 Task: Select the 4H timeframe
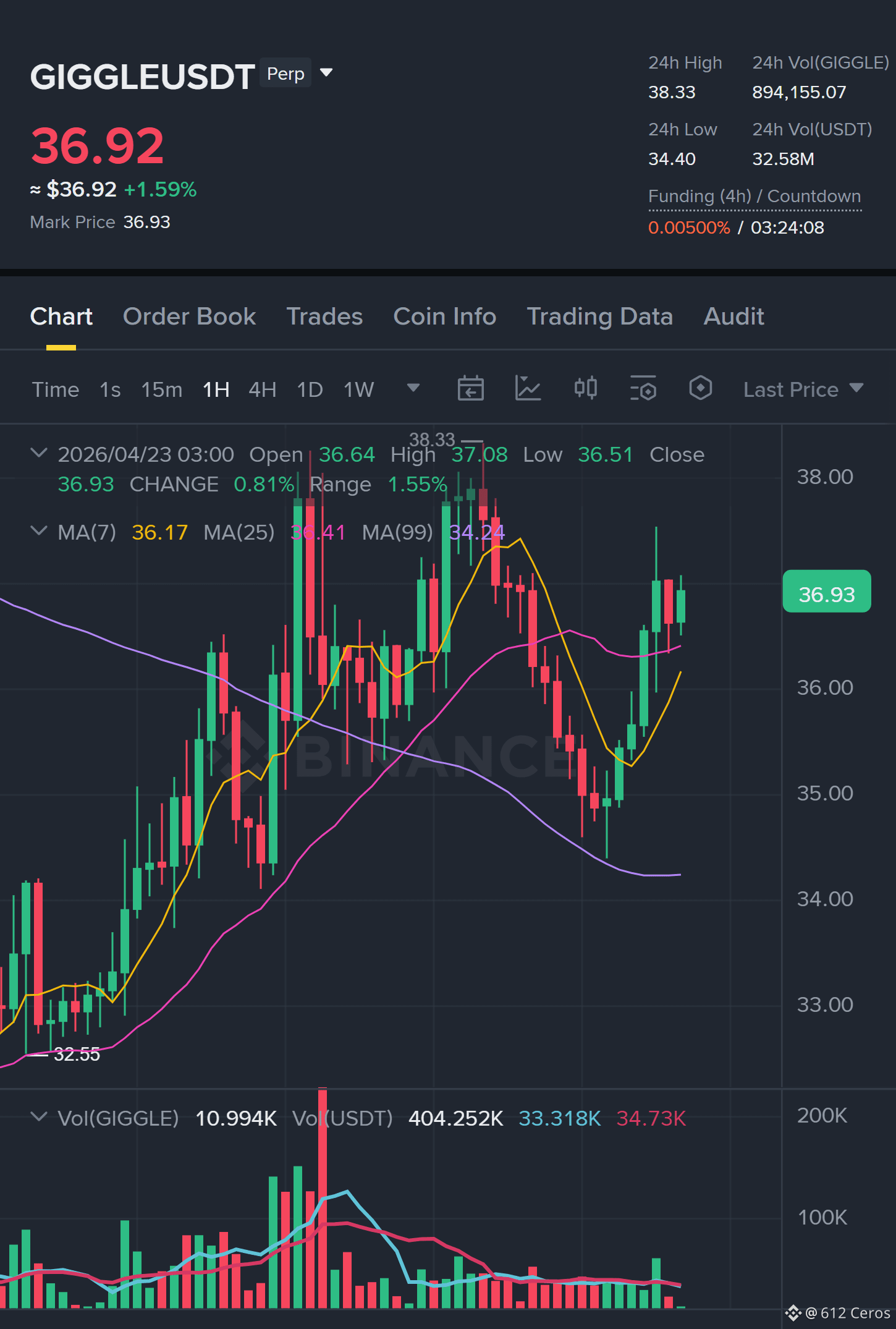click(x=262, y=389)
